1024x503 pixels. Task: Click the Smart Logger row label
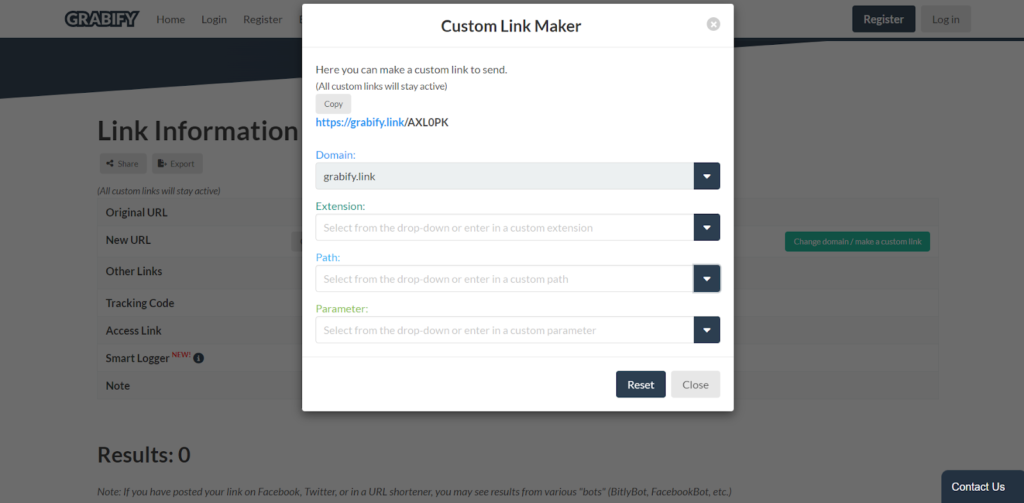137,358
